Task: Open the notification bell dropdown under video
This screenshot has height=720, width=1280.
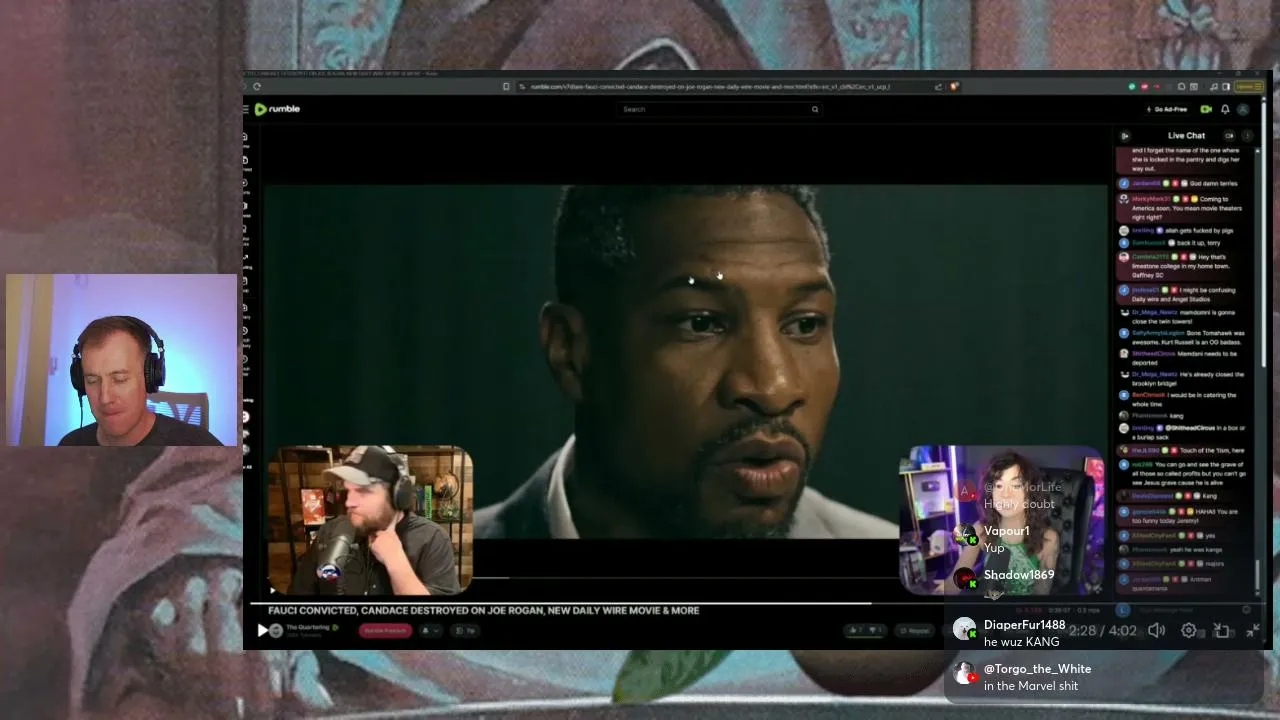Action: click(x=431, y=630)
